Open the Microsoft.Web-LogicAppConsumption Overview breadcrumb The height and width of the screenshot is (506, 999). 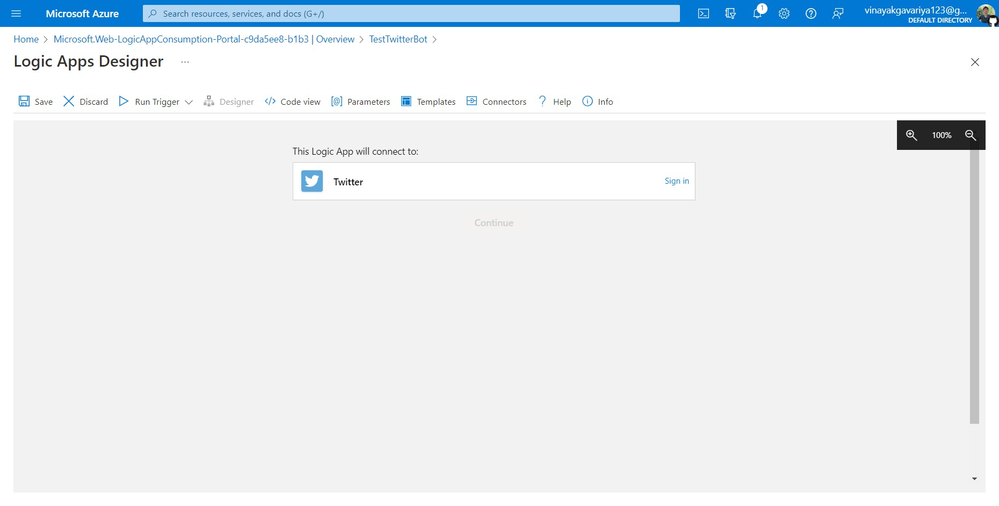pyautogui.click(x=204, y=39)
